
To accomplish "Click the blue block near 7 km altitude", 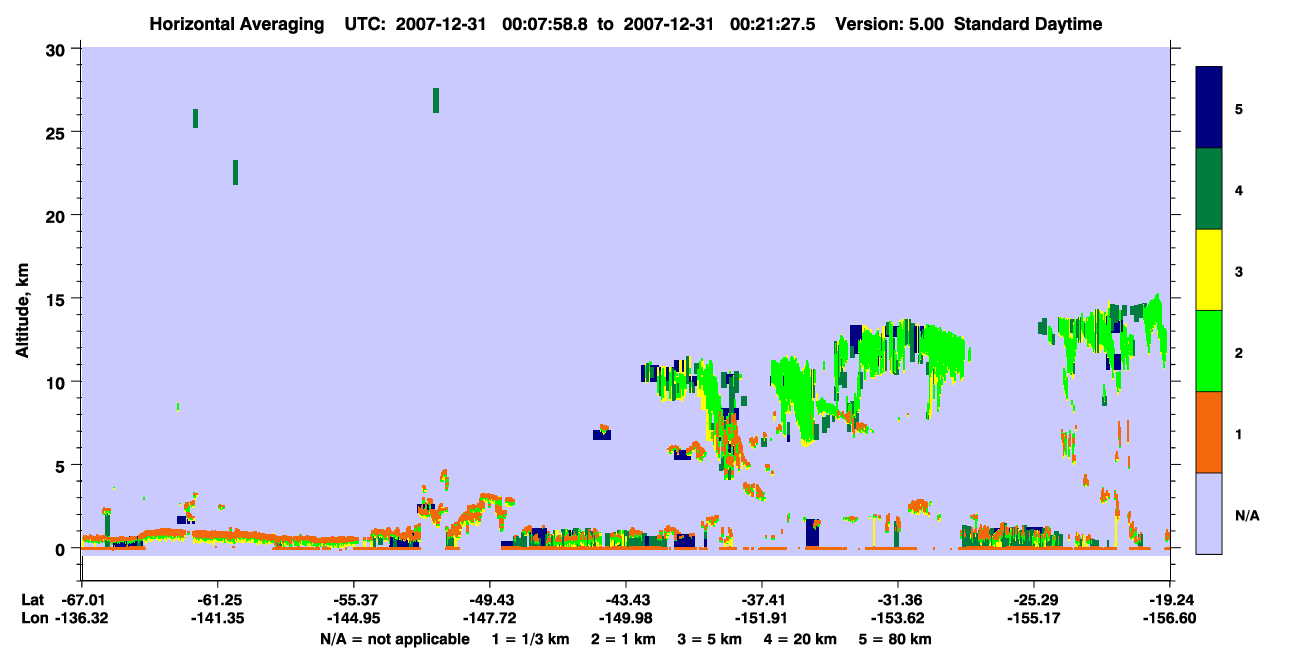I will [x=602, y=434].
